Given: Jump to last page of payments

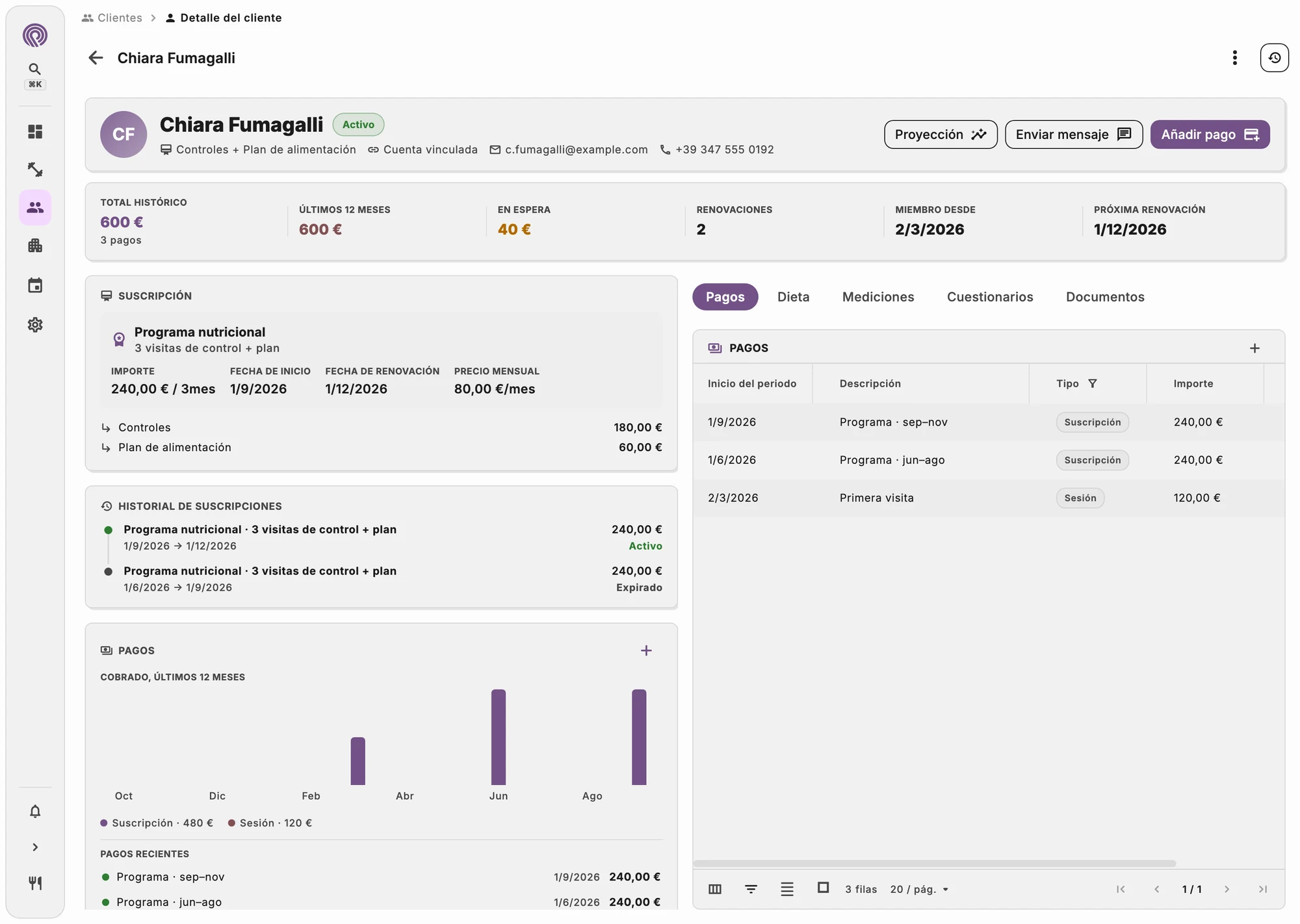Looking at the screenshot, I should pos(1262,889).
